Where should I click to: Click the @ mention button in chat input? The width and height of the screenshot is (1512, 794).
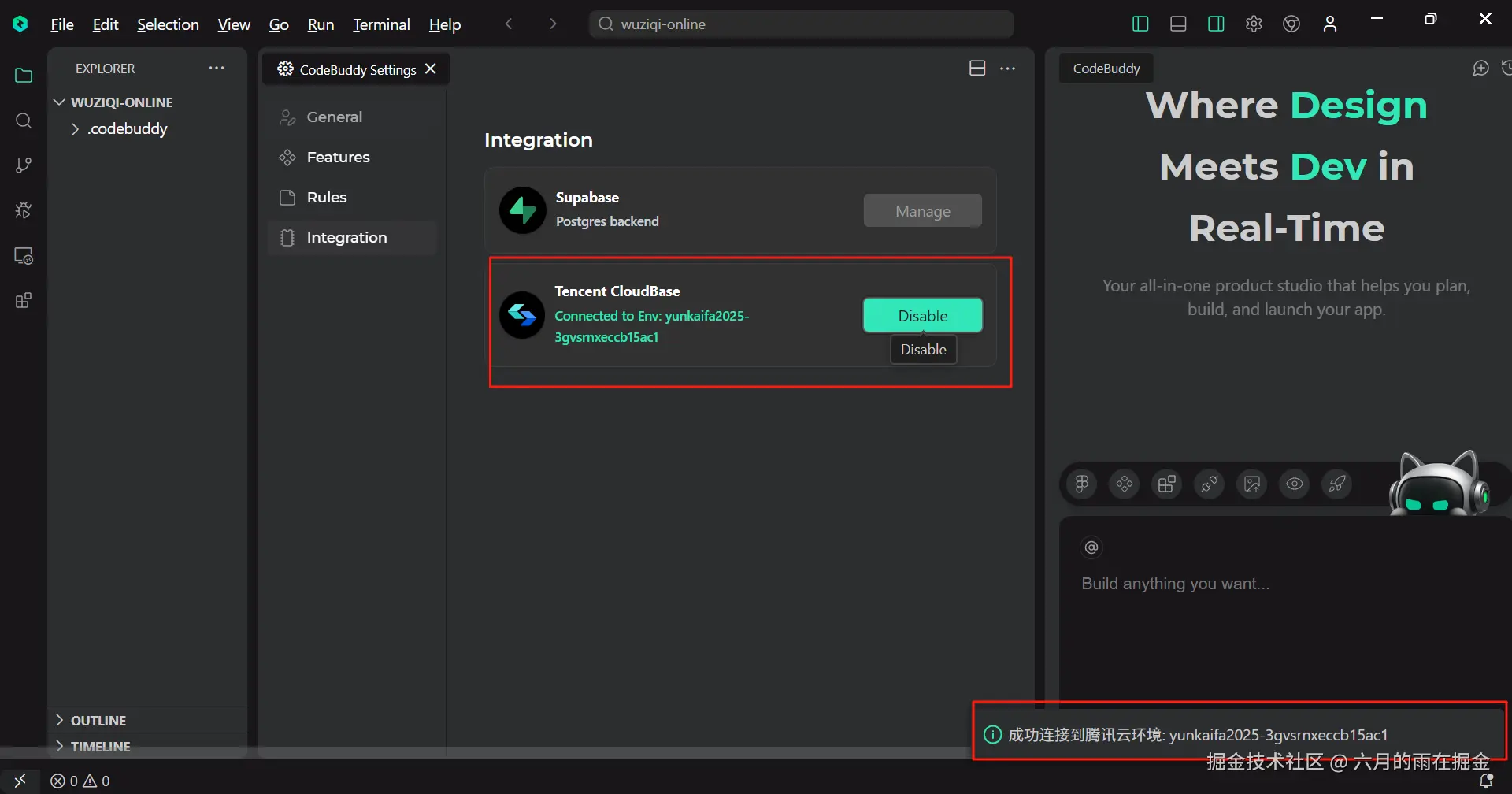1091,547
